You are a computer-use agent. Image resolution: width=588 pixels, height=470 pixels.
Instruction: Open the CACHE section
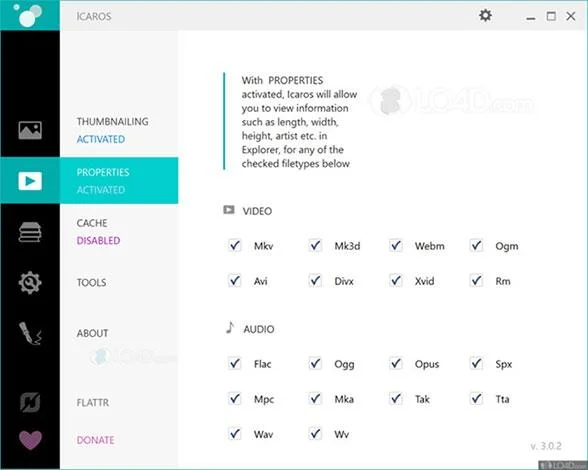(92, 223)
